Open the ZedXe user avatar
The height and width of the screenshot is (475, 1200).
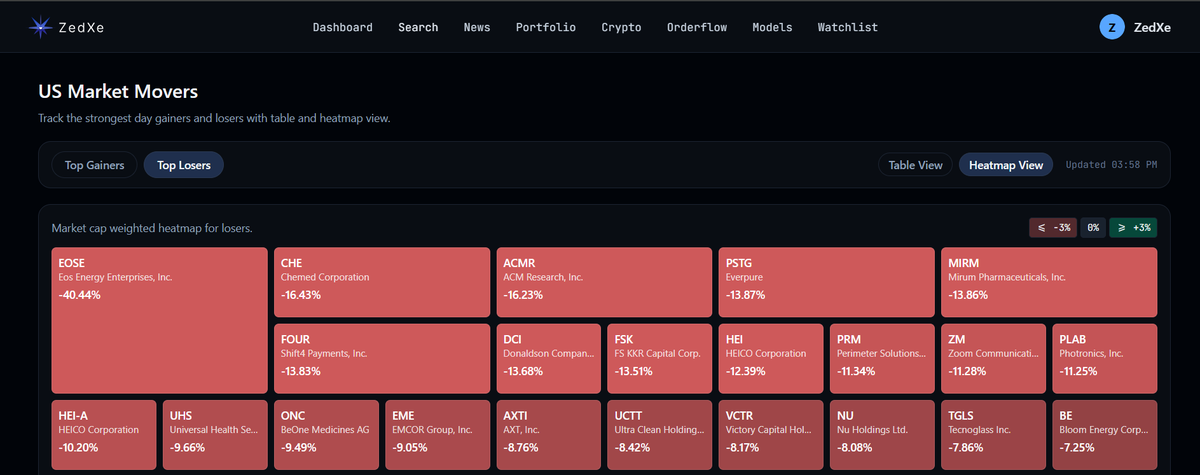[1111, 28]
